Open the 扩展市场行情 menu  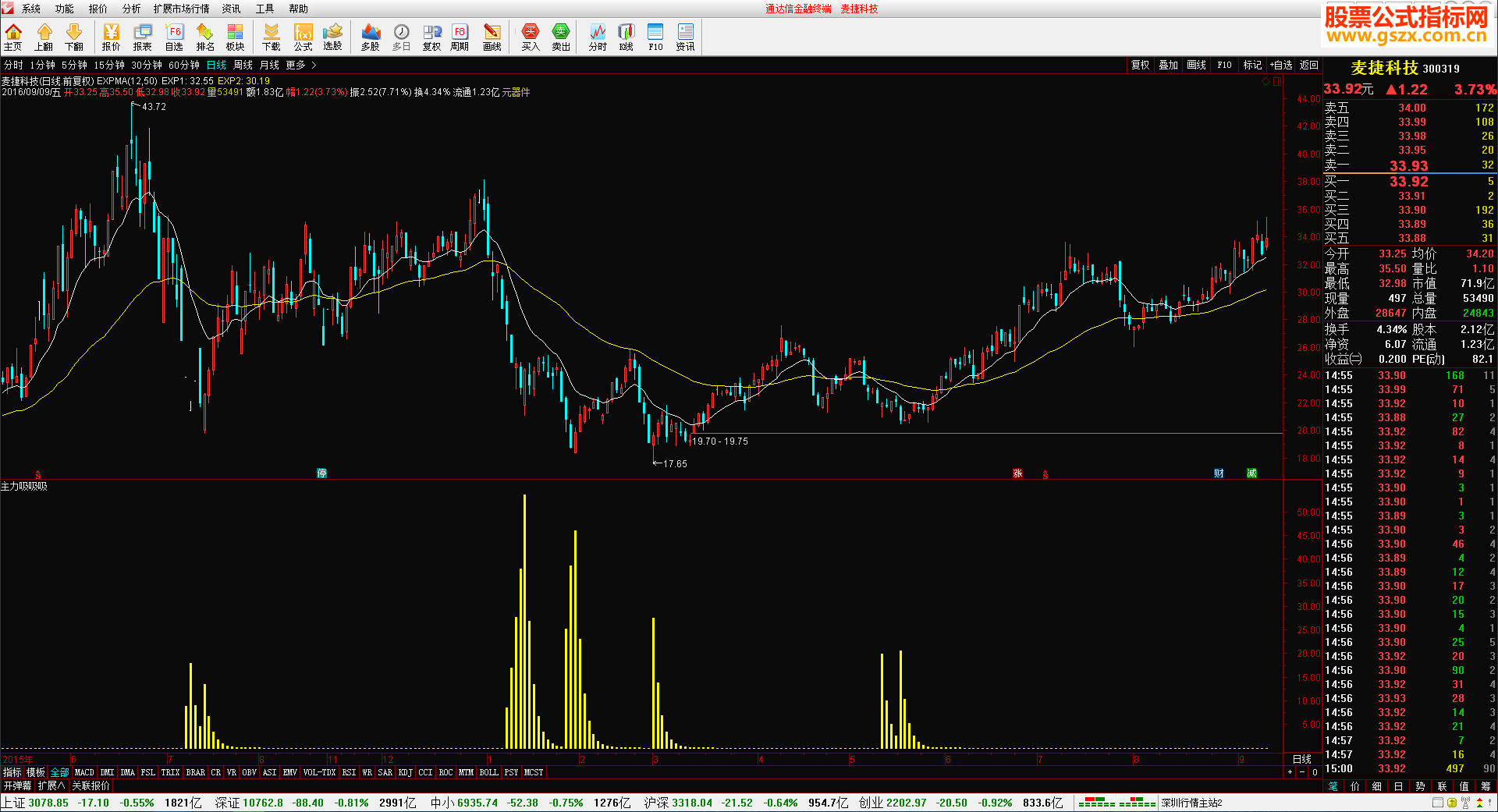[x=182, y=9]
